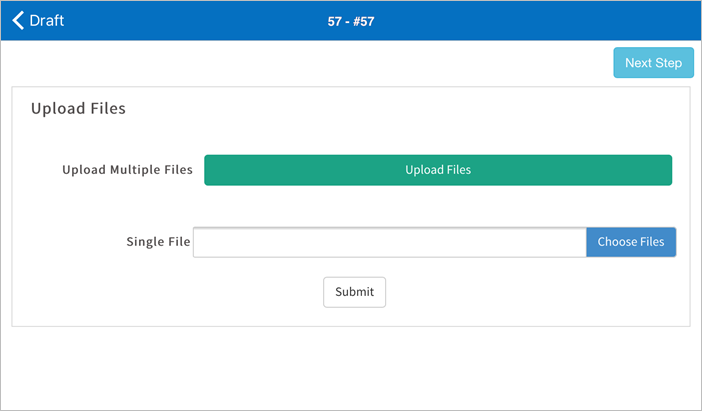Advance to next step in workflow
This screenshot has height=411, width=702.
(653, 63)
